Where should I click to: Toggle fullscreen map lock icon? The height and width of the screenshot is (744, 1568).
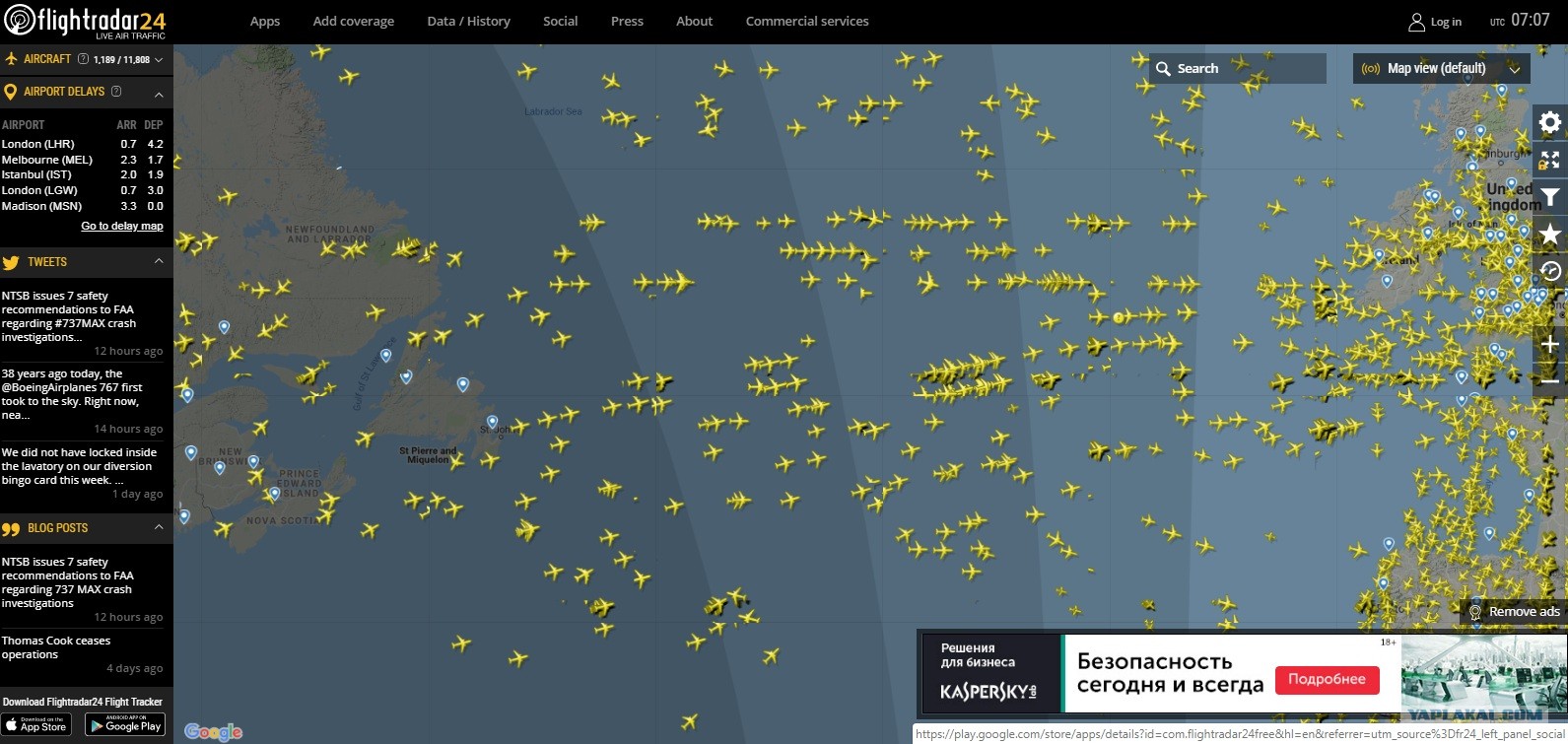pyautogui.click(x=1550, y=160)
